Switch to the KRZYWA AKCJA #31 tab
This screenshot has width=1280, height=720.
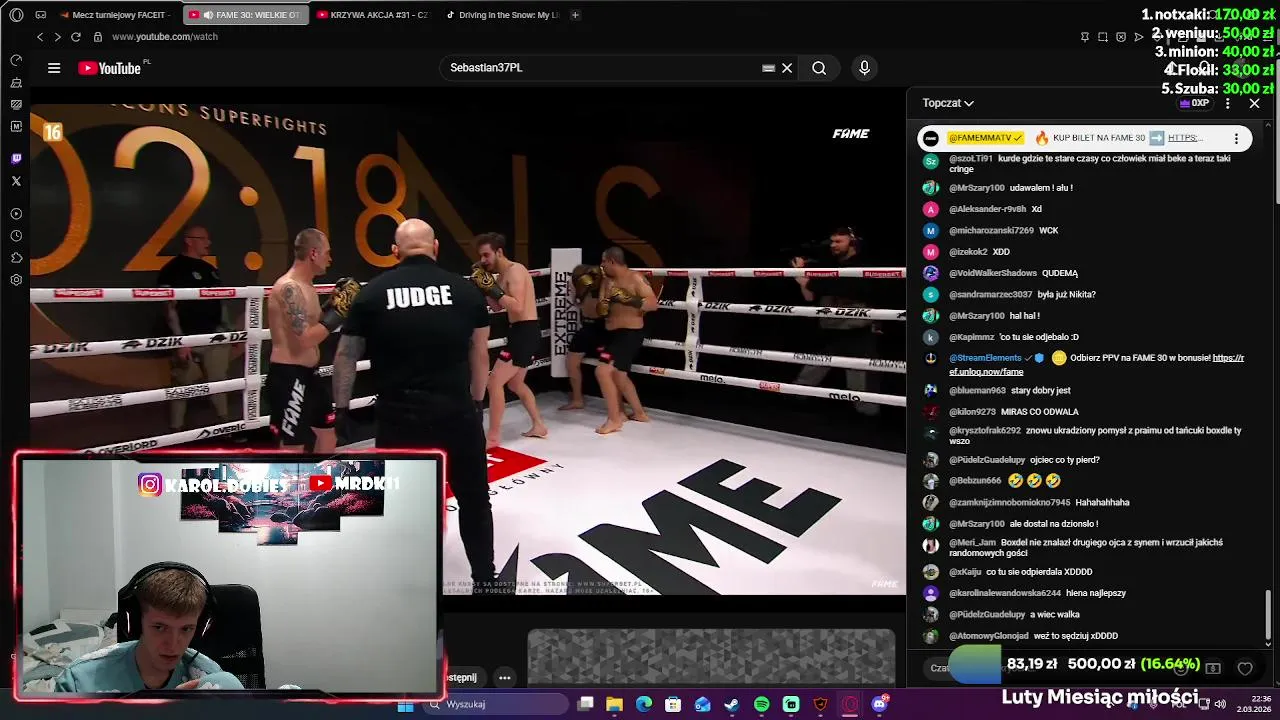click(x=373, y=15)
